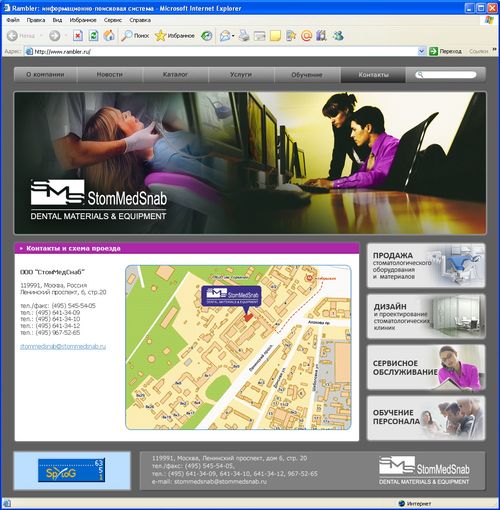The width and height of the screenshot is (500, 510).
Task: Click the StomMedSnab logo in the banner
Action: pos(98,200)
